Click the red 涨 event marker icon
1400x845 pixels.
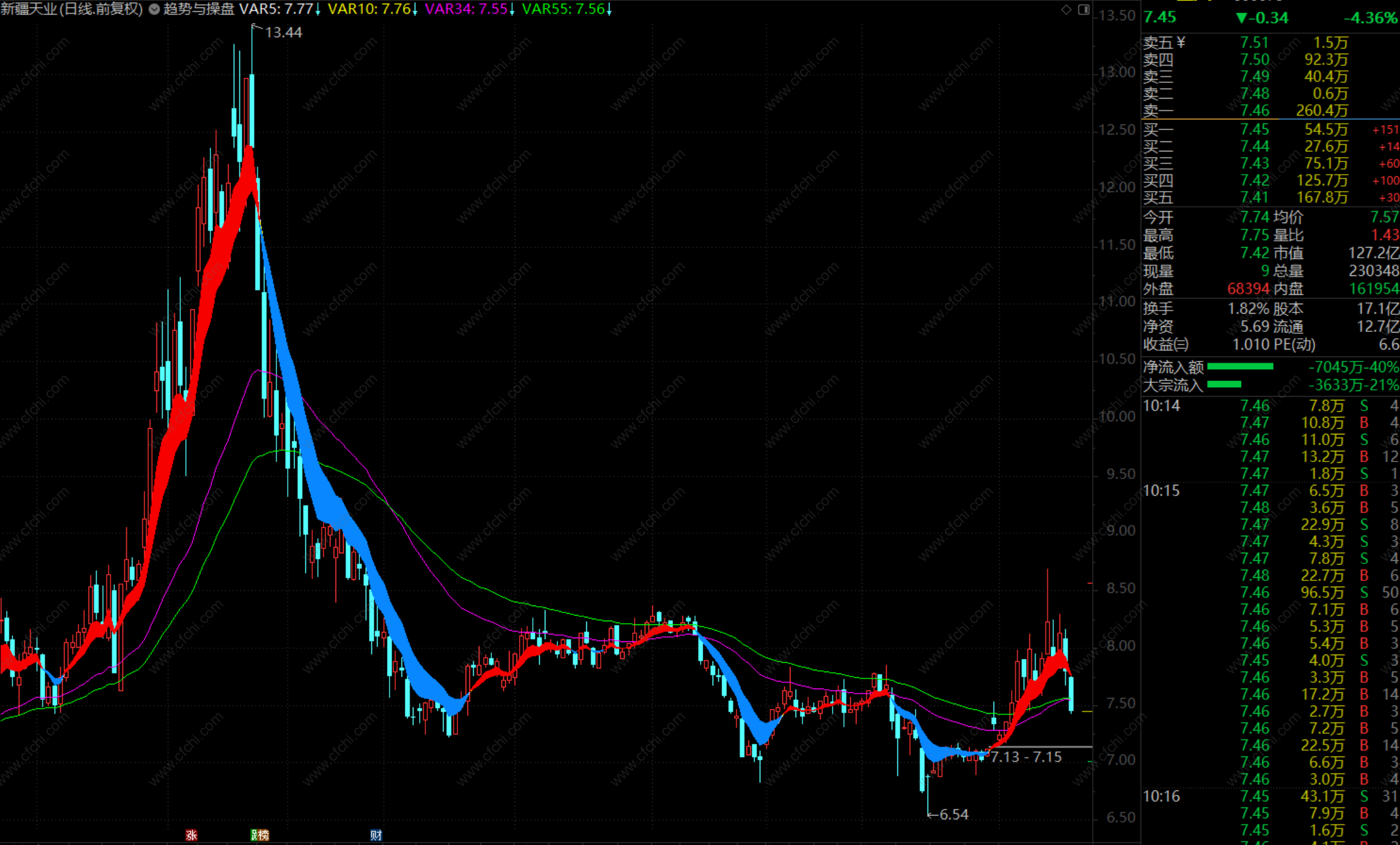click(x=192, y=835)
